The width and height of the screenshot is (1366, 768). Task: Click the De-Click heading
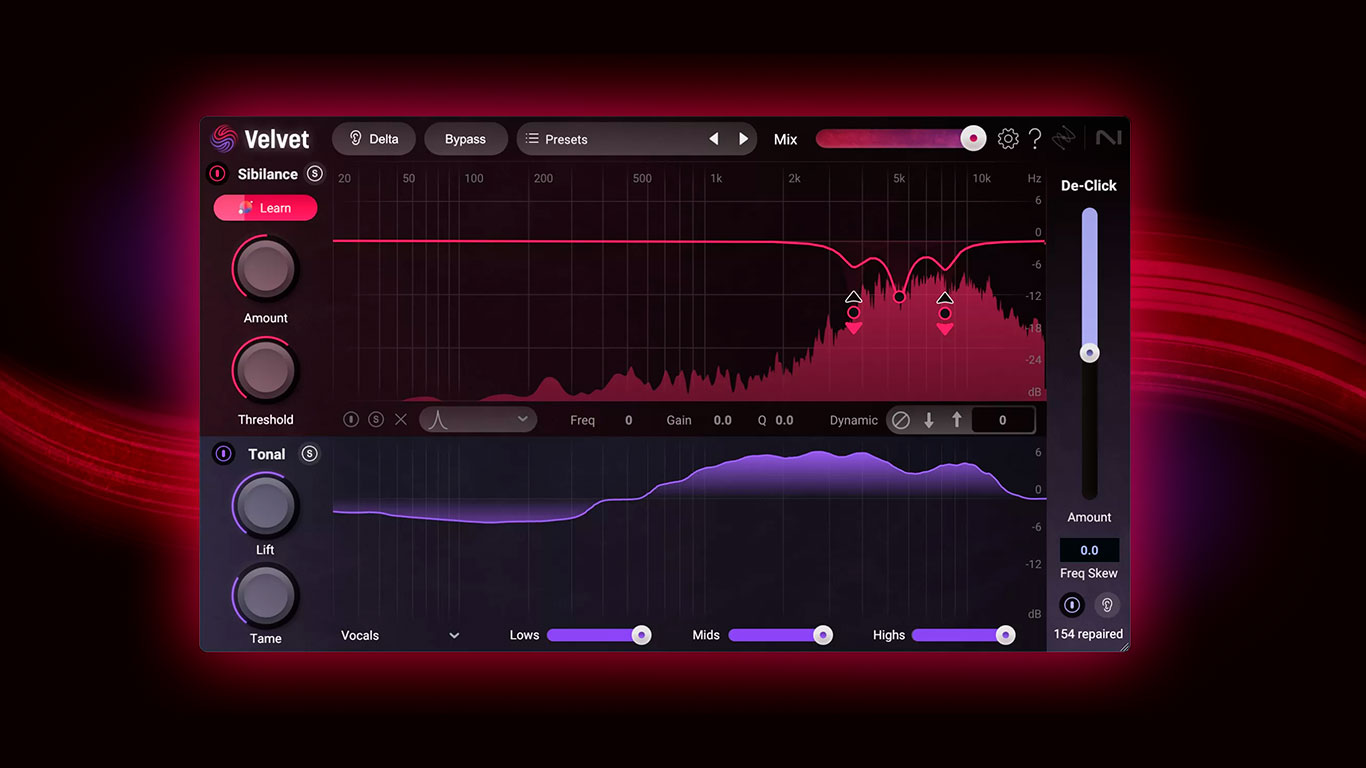click(1089, 185)
